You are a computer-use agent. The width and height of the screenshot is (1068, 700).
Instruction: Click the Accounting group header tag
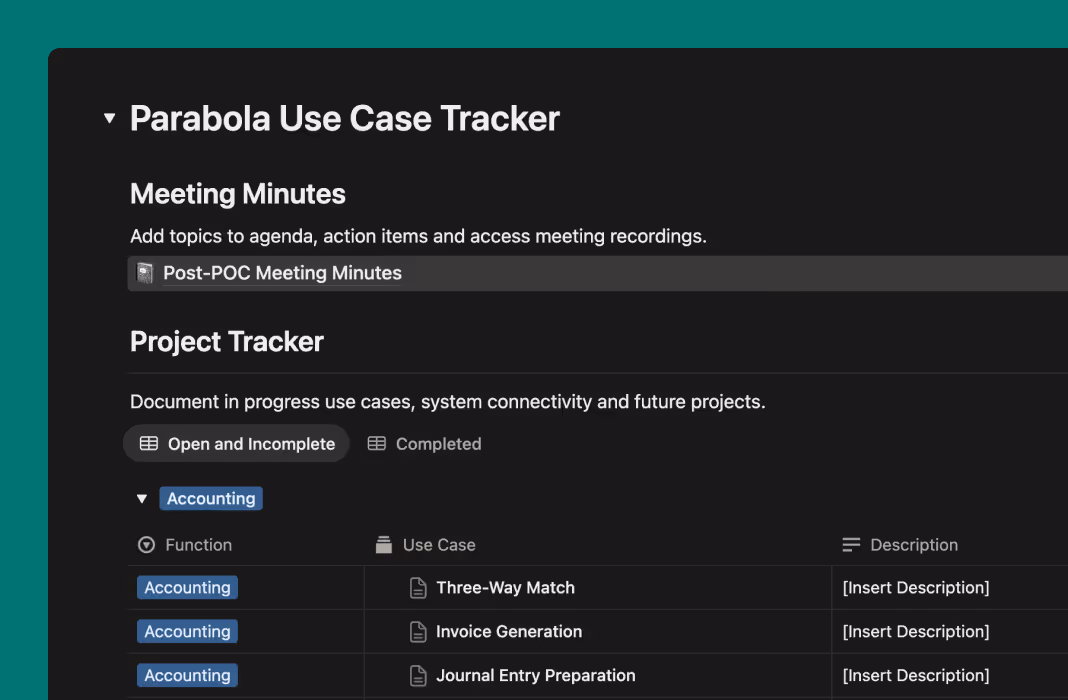point(211,498)
